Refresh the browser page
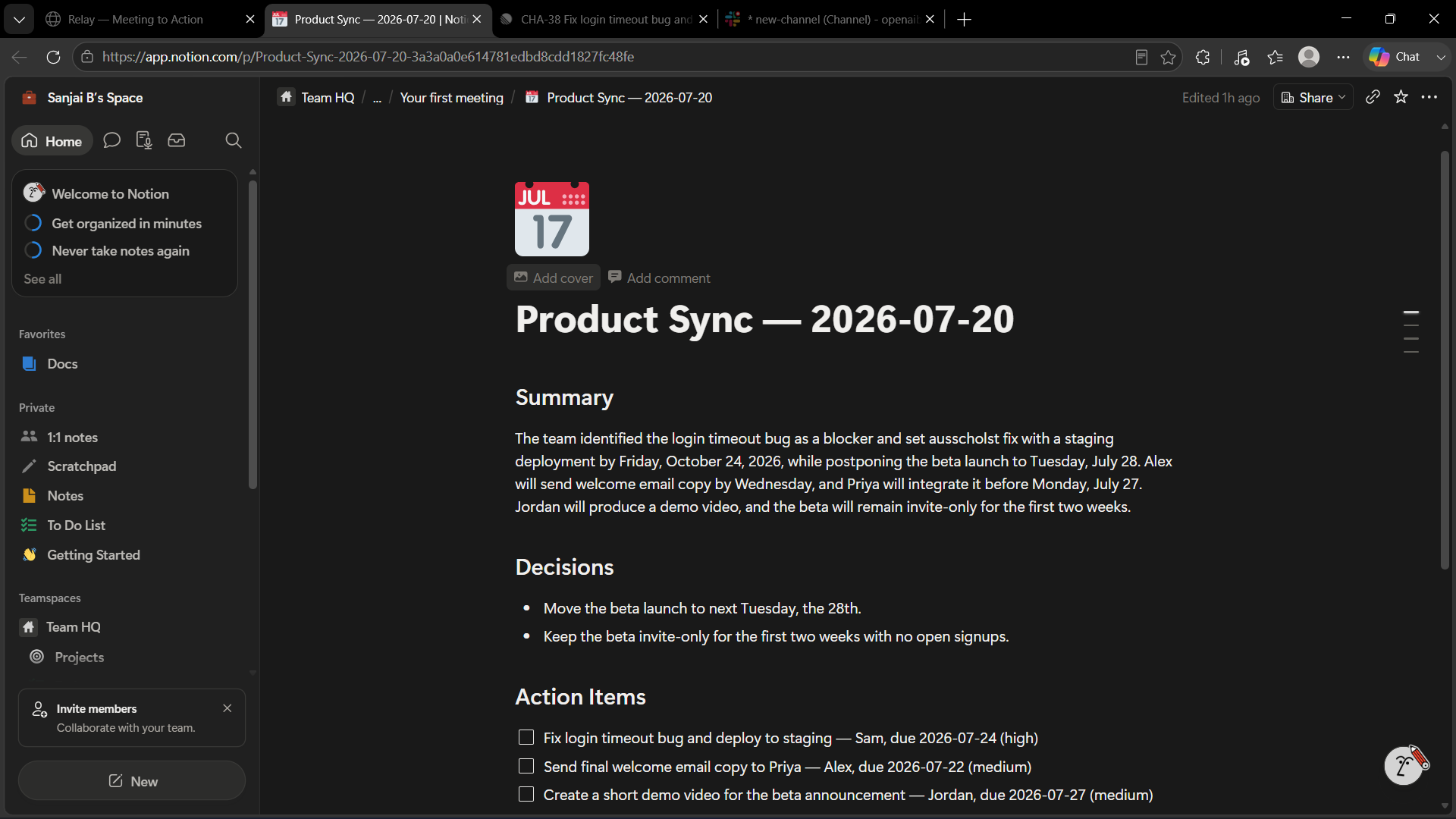The width and height of the screenshot is (1456, 819). click(x=53, y=57)
